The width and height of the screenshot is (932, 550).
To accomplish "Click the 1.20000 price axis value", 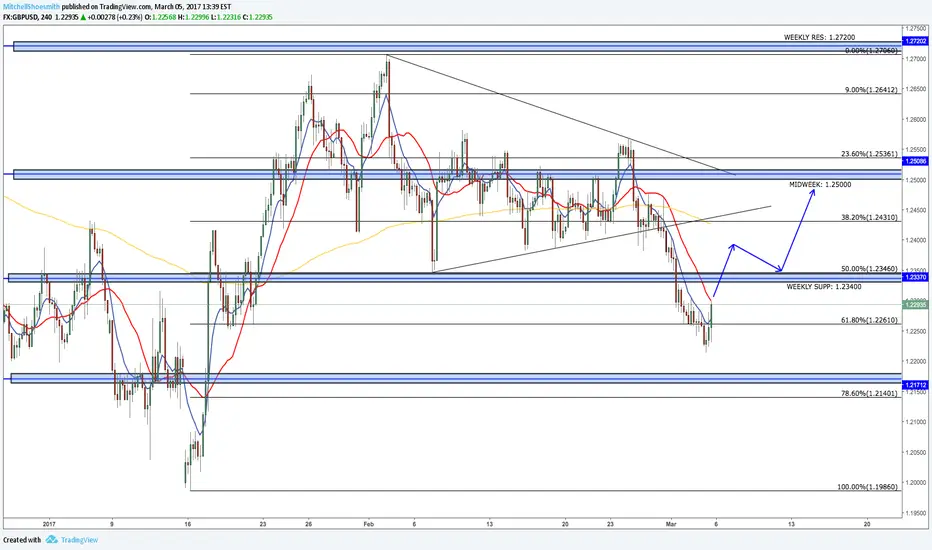I will (x=916, y=482).
